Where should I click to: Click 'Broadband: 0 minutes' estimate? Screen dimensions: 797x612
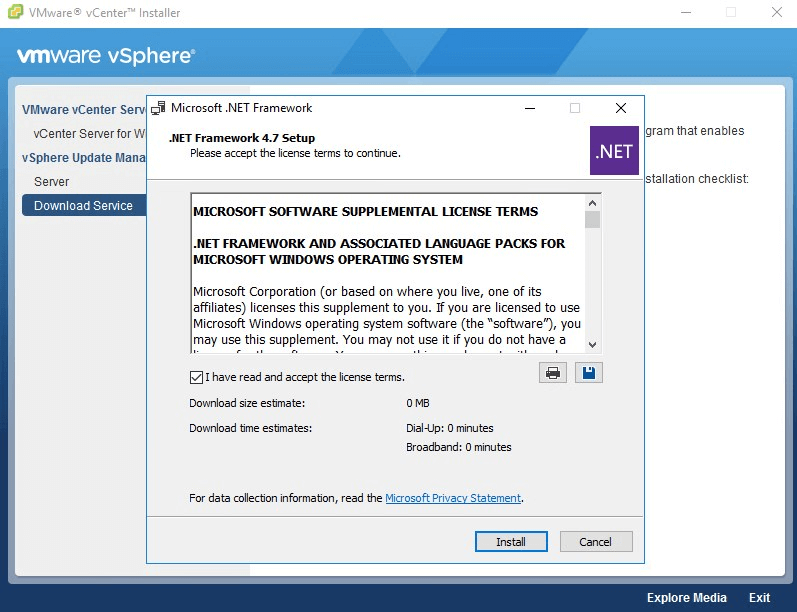coord(458,447)
